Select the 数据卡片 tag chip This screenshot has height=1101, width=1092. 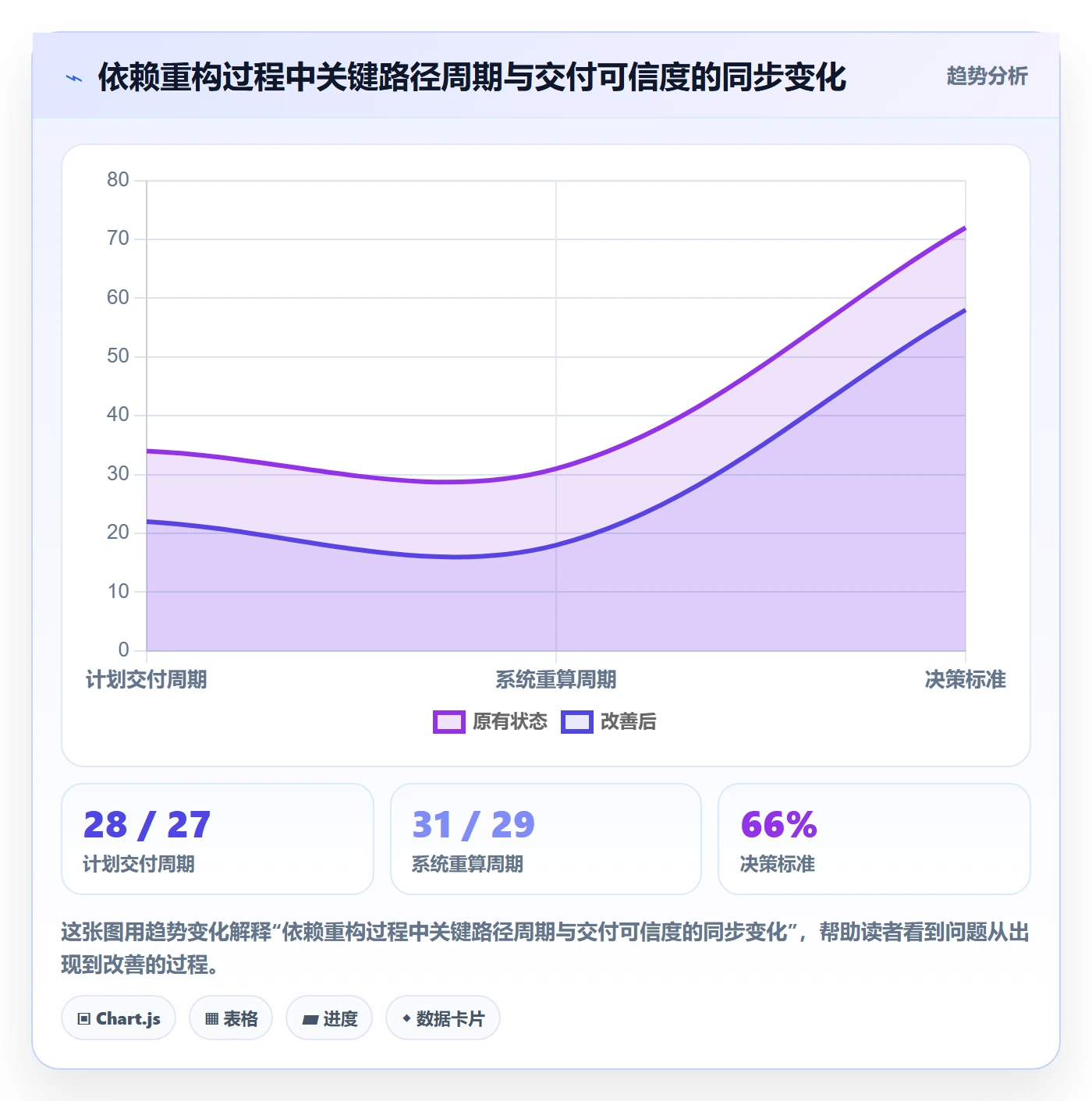pos(443,1018)
